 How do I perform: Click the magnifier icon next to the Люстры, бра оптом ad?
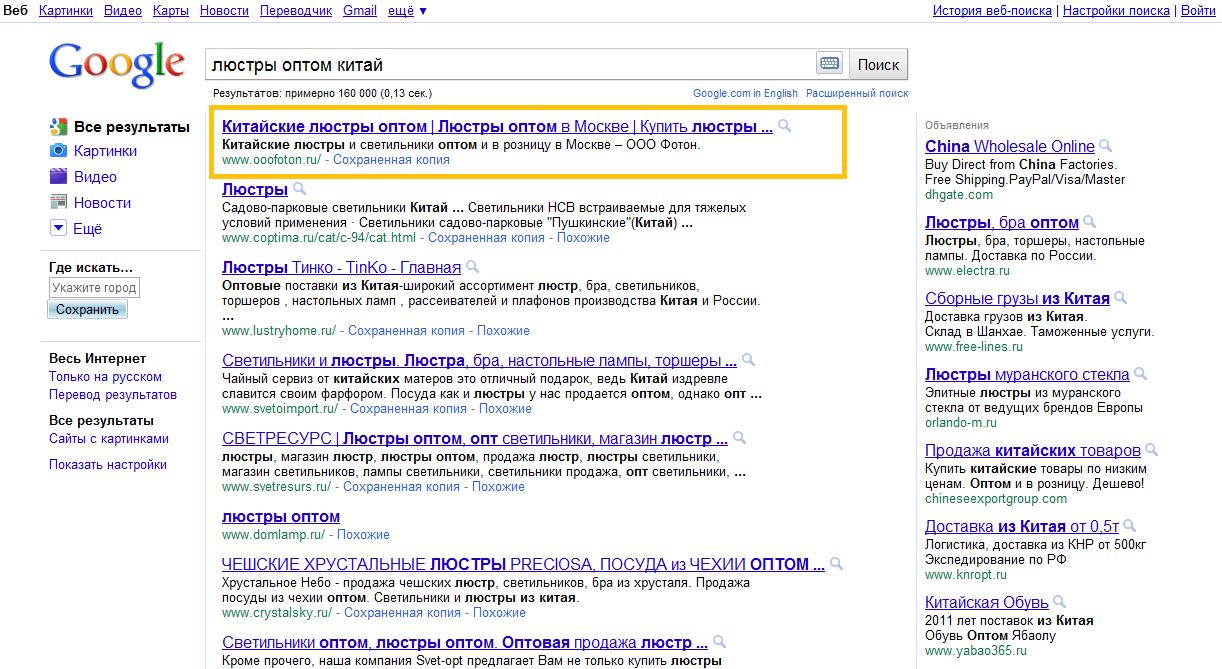(1090, 222)
